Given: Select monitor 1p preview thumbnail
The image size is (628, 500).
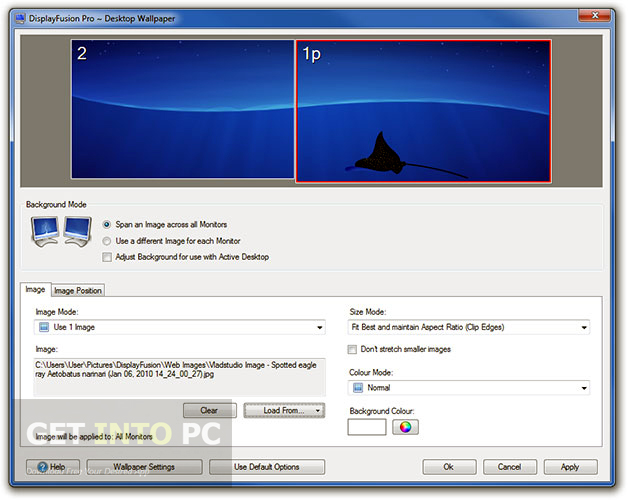Looking at the screenshot, I should pyautogui.click(x=424, y=111).
